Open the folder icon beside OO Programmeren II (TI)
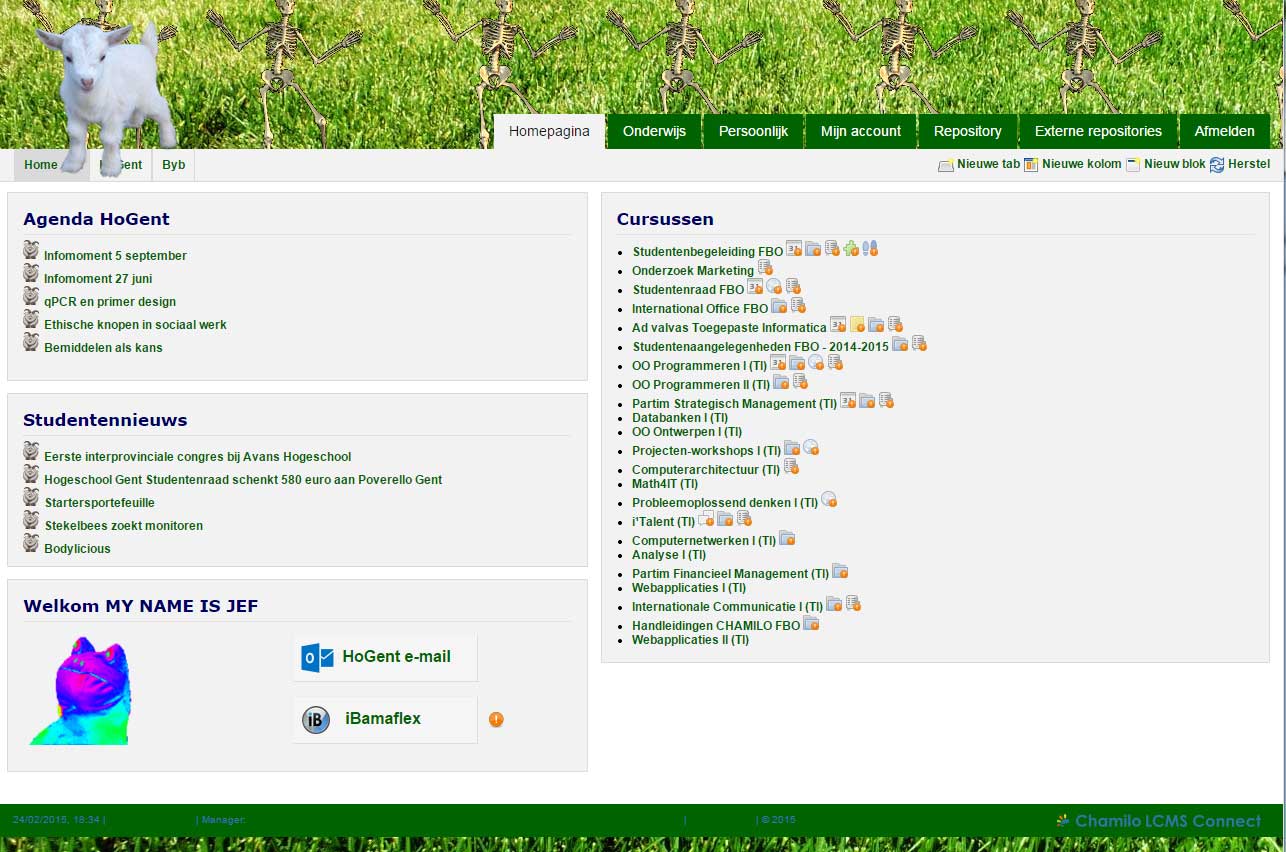Screen dimensions: 1286x852 pos(781,381)
